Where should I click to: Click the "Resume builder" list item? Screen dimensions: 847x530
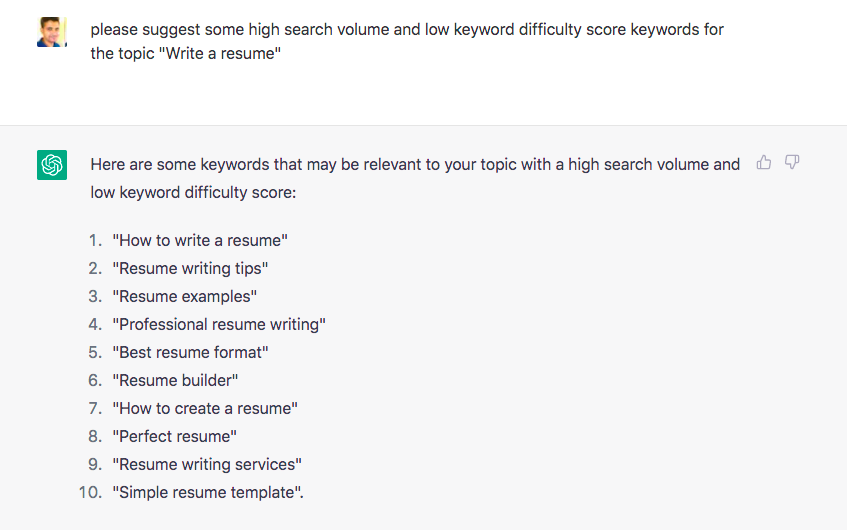pyautogui.click(x=175, y=380)
